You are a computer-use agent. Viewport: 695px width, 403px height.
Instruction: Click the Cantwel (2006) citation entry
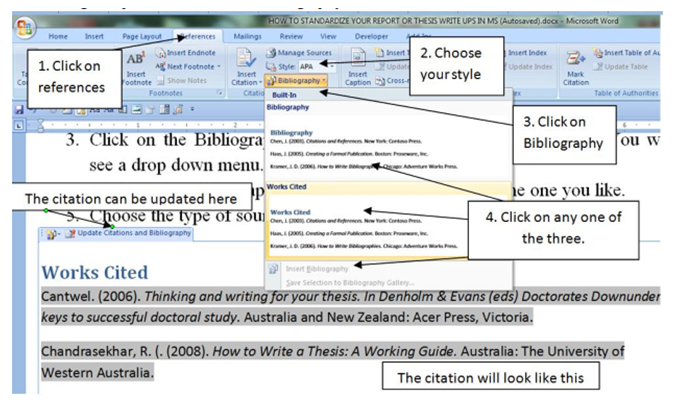350,307
